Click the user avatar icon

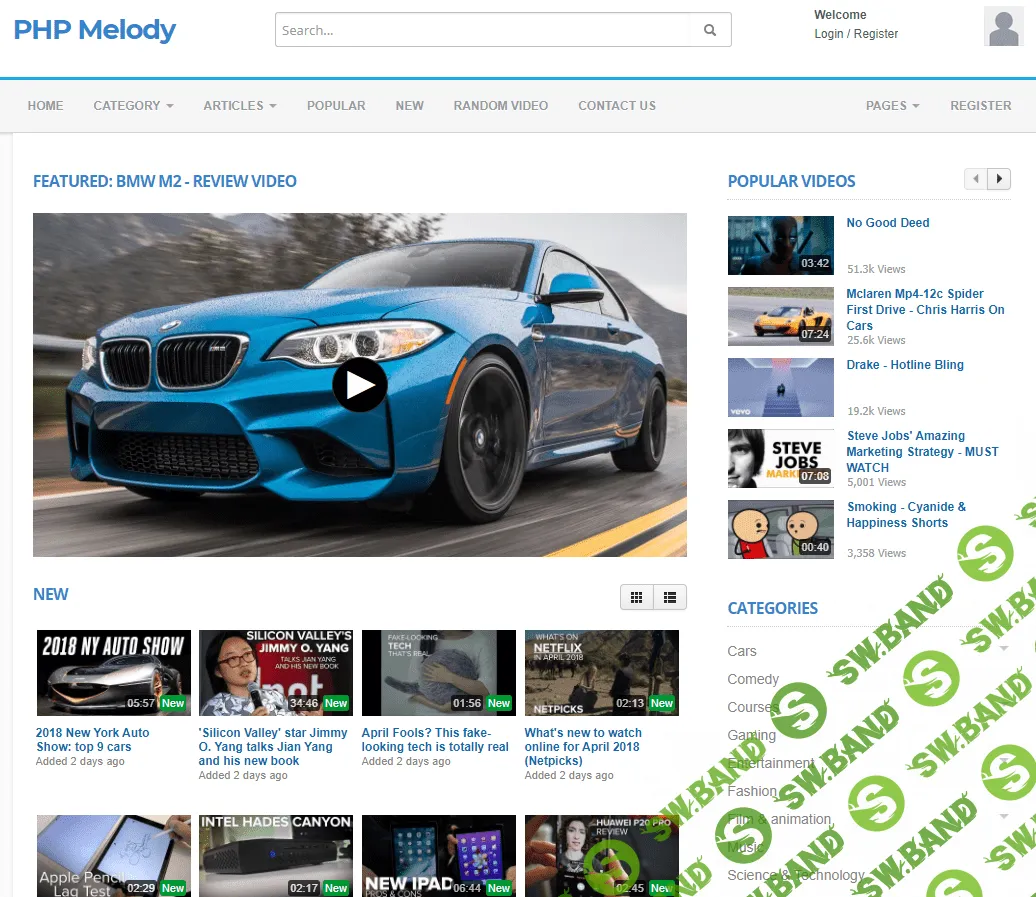pyautogui.click(x=1003, y=26)
